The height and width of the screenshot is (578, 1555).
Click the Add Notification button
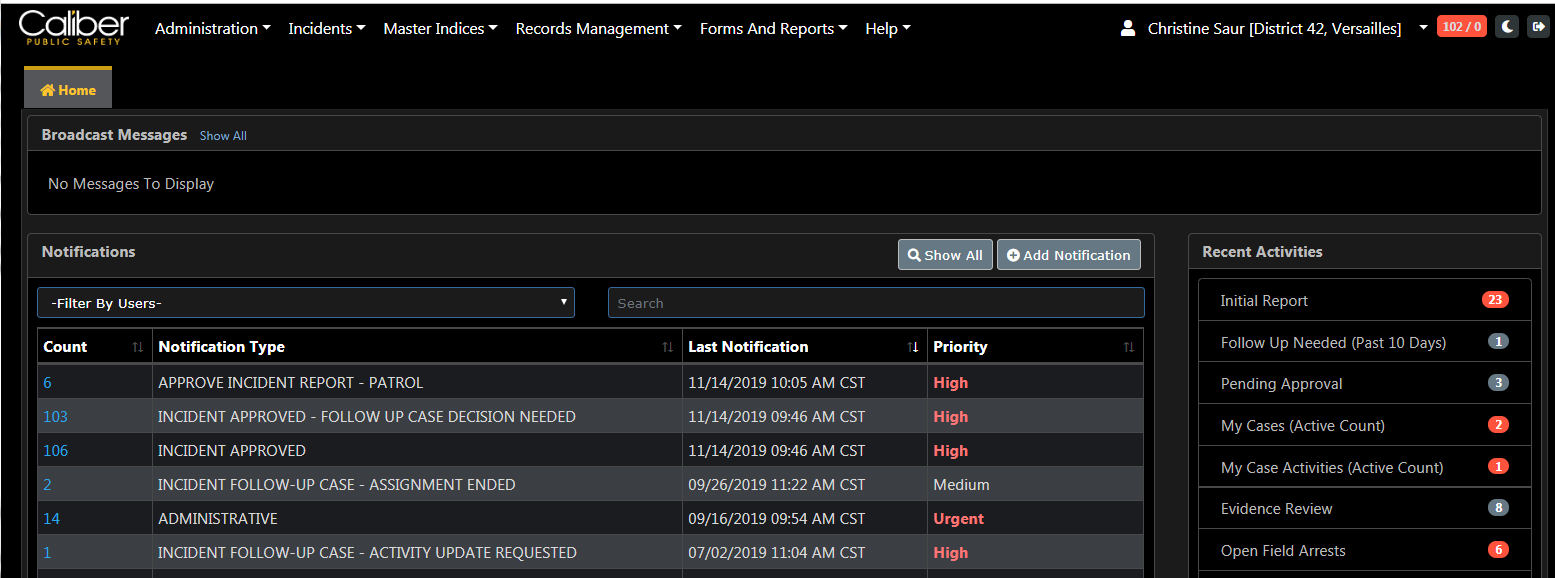coord(1068,255)
